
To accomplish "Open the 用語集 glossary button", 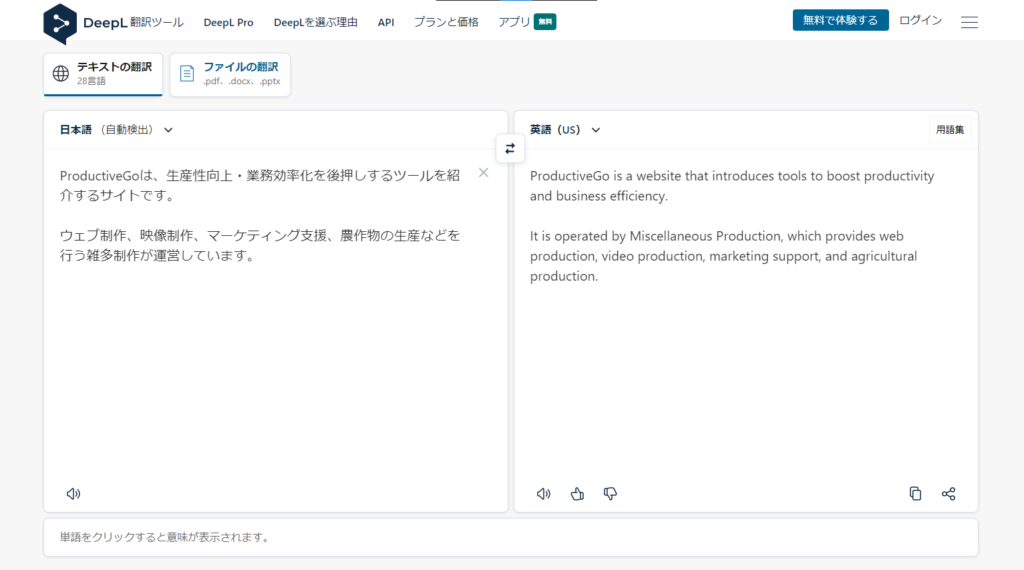I will point(950,129).
